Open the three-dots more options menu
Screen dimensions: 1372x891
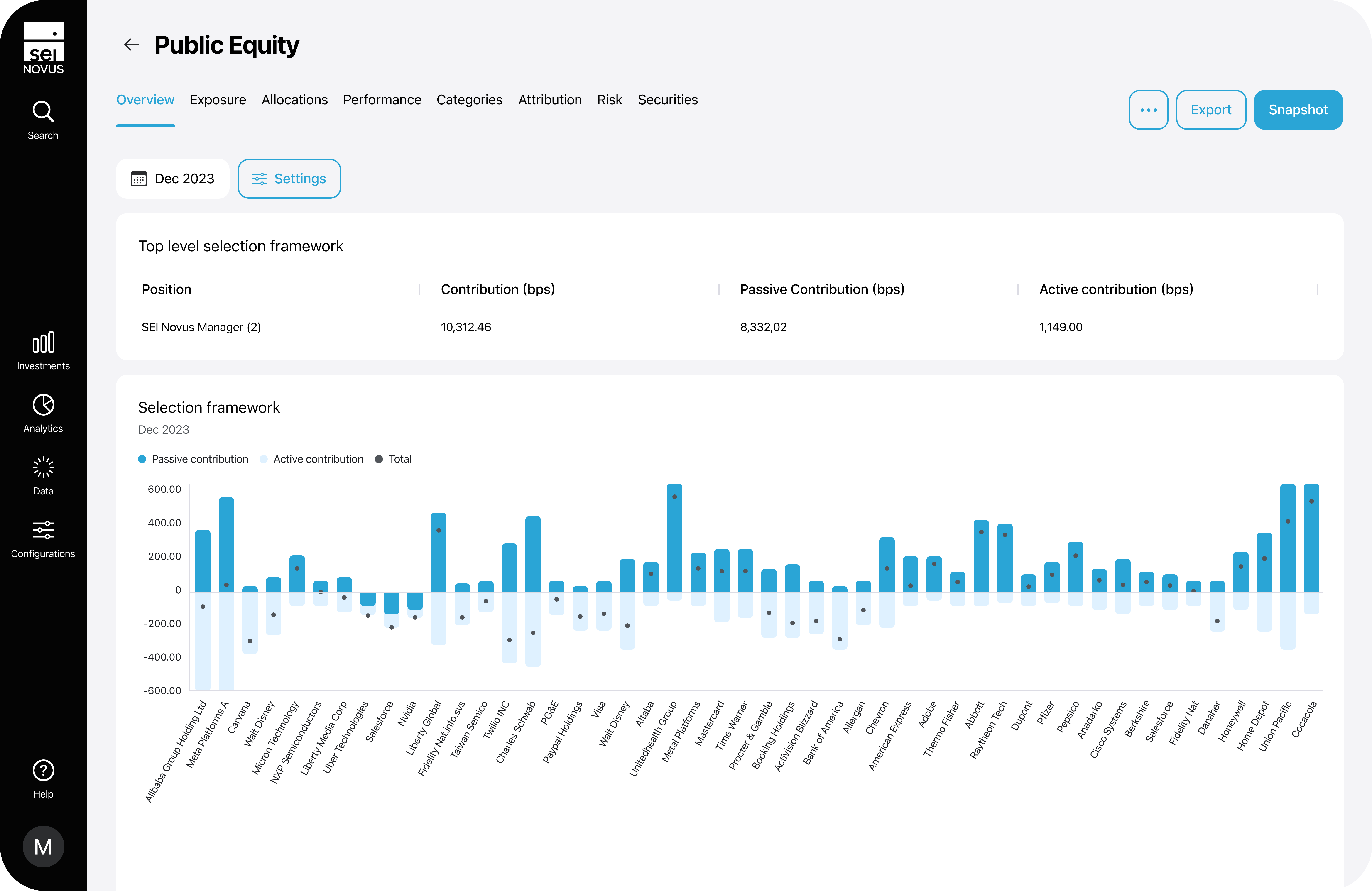pos(1148,110)
